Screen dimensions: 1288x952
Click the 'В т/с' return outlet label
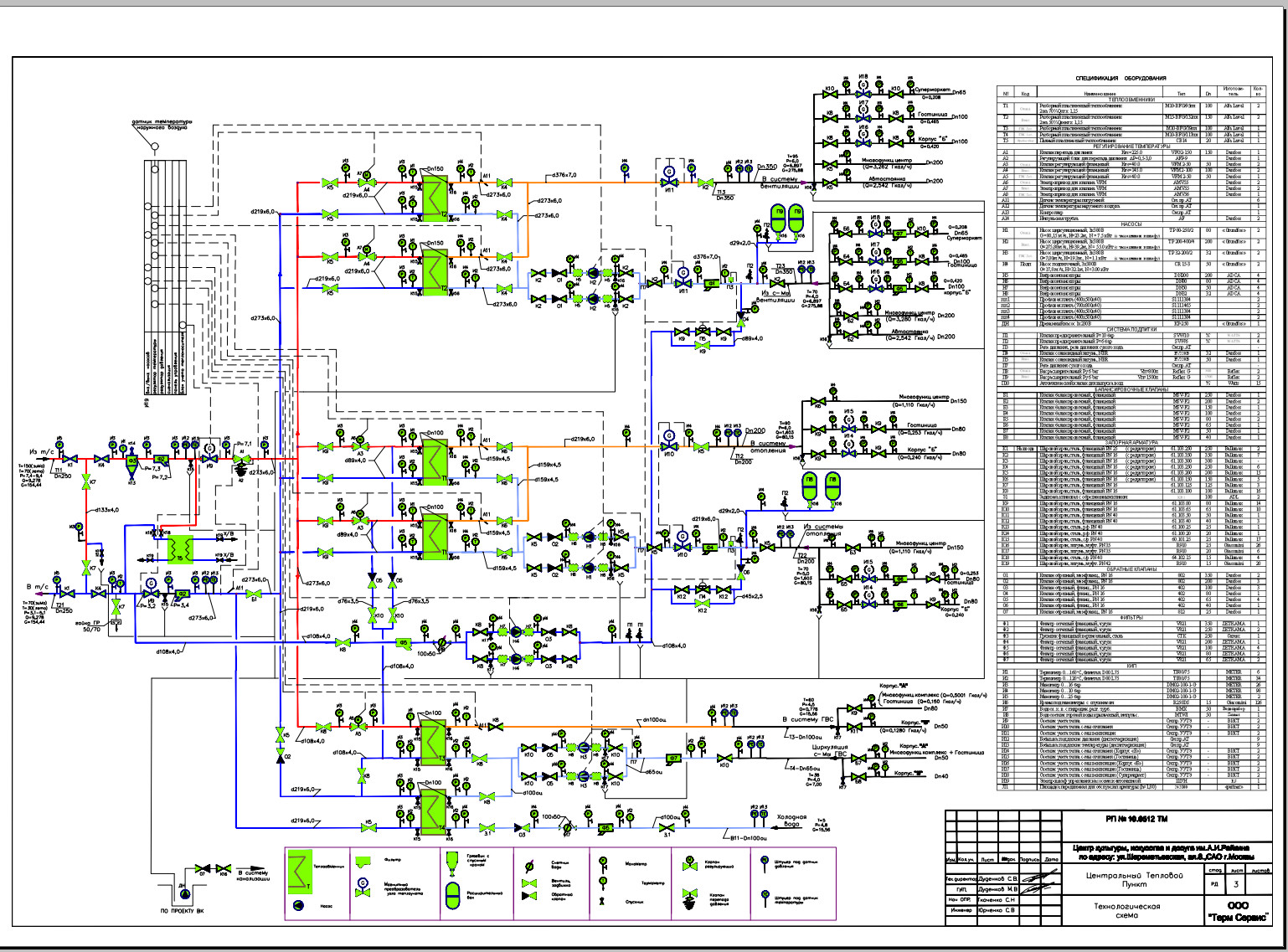(39, 586)
